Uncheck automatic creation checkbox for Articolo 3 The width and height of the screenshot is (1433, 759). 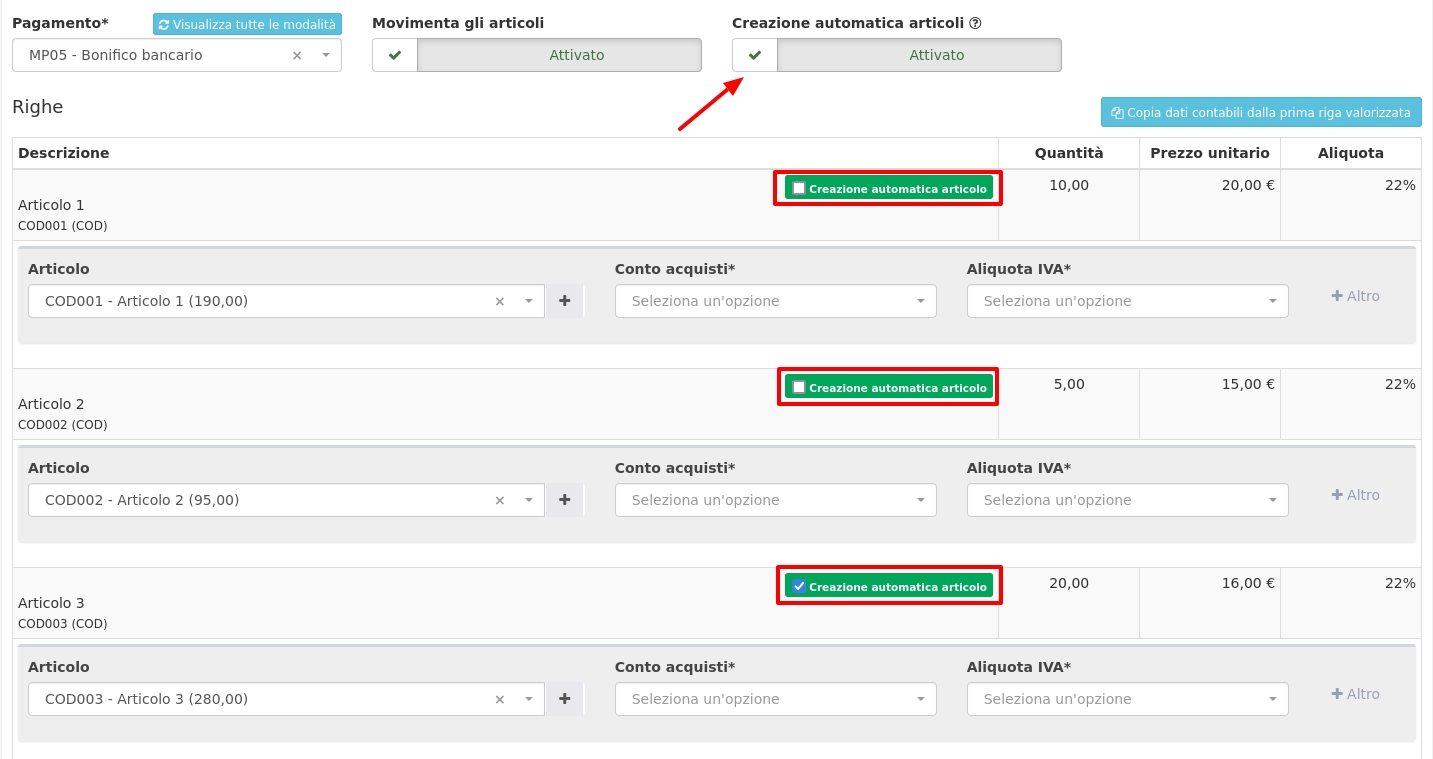coord(799,586)
